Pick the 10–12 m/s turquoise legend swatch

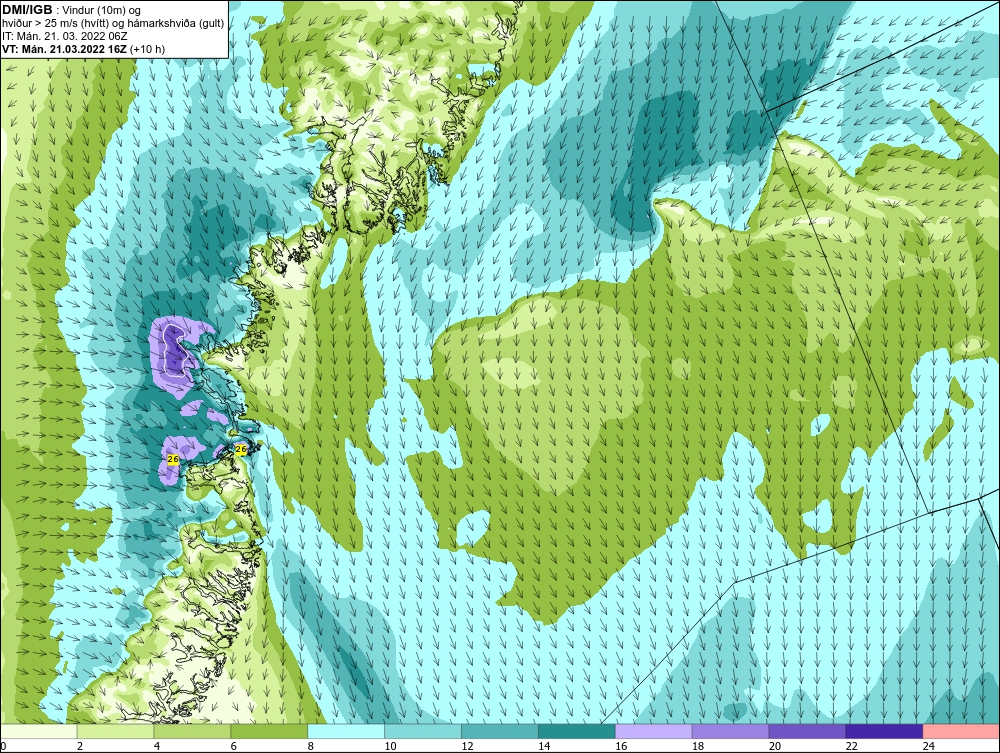[423, 731]
